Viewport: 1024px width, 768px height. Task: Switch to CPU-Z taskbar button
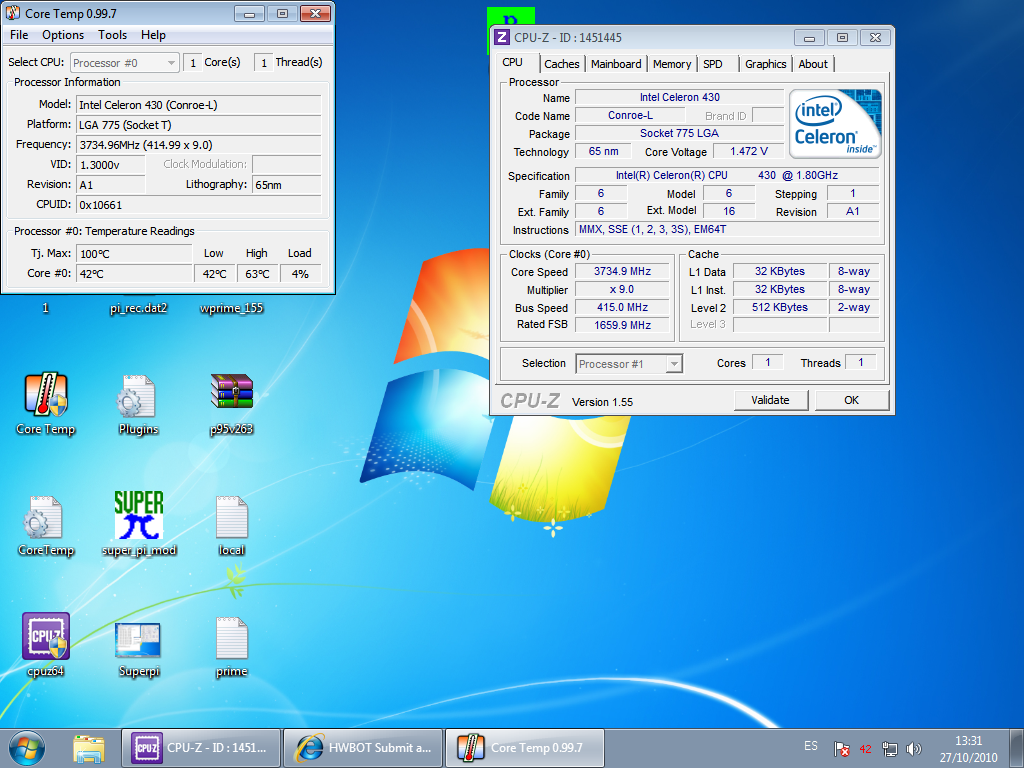click(x=200, y=748)
